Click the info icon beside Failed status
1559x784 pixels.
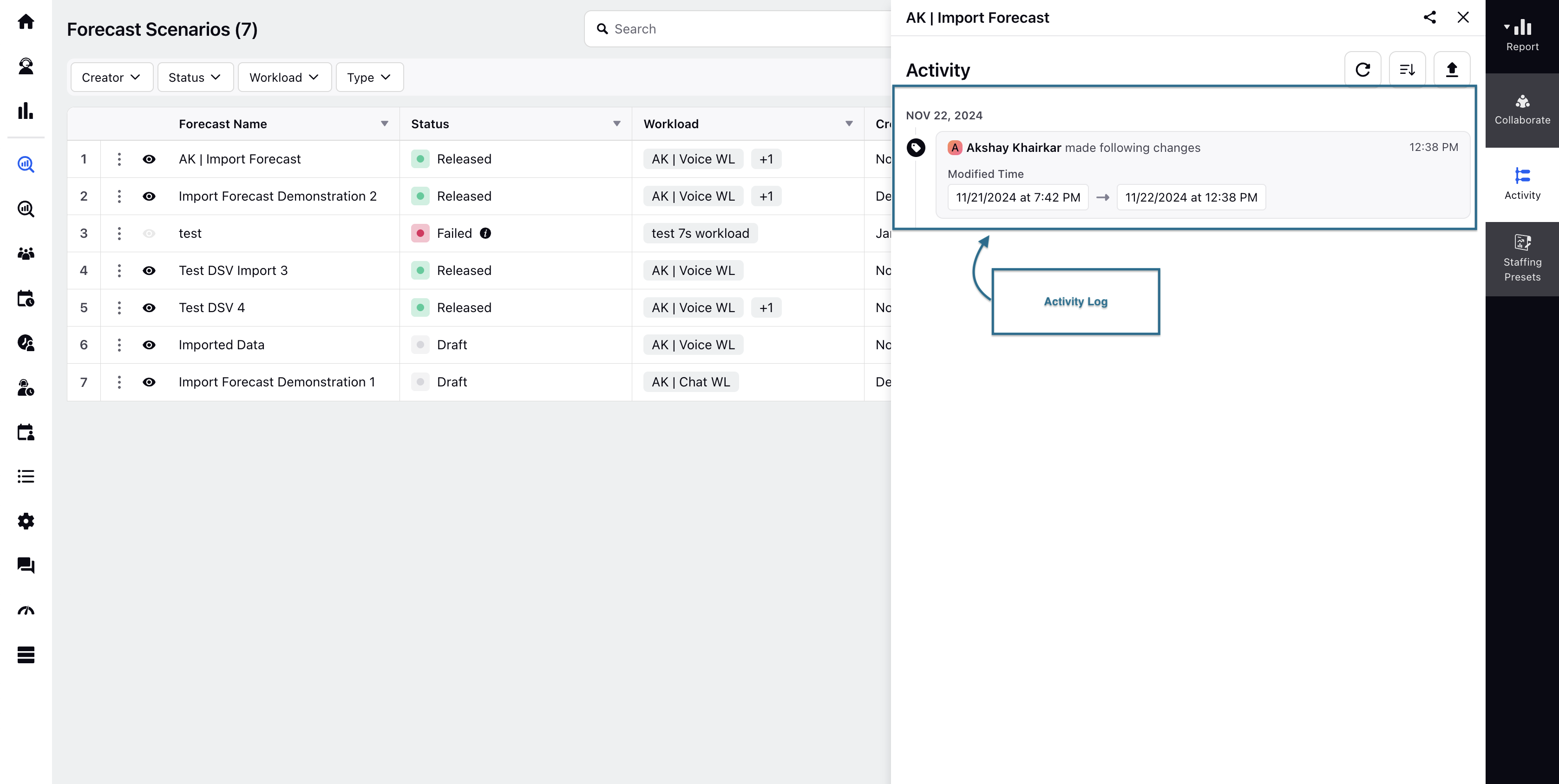pyautogui.click(x=485, y=234)
